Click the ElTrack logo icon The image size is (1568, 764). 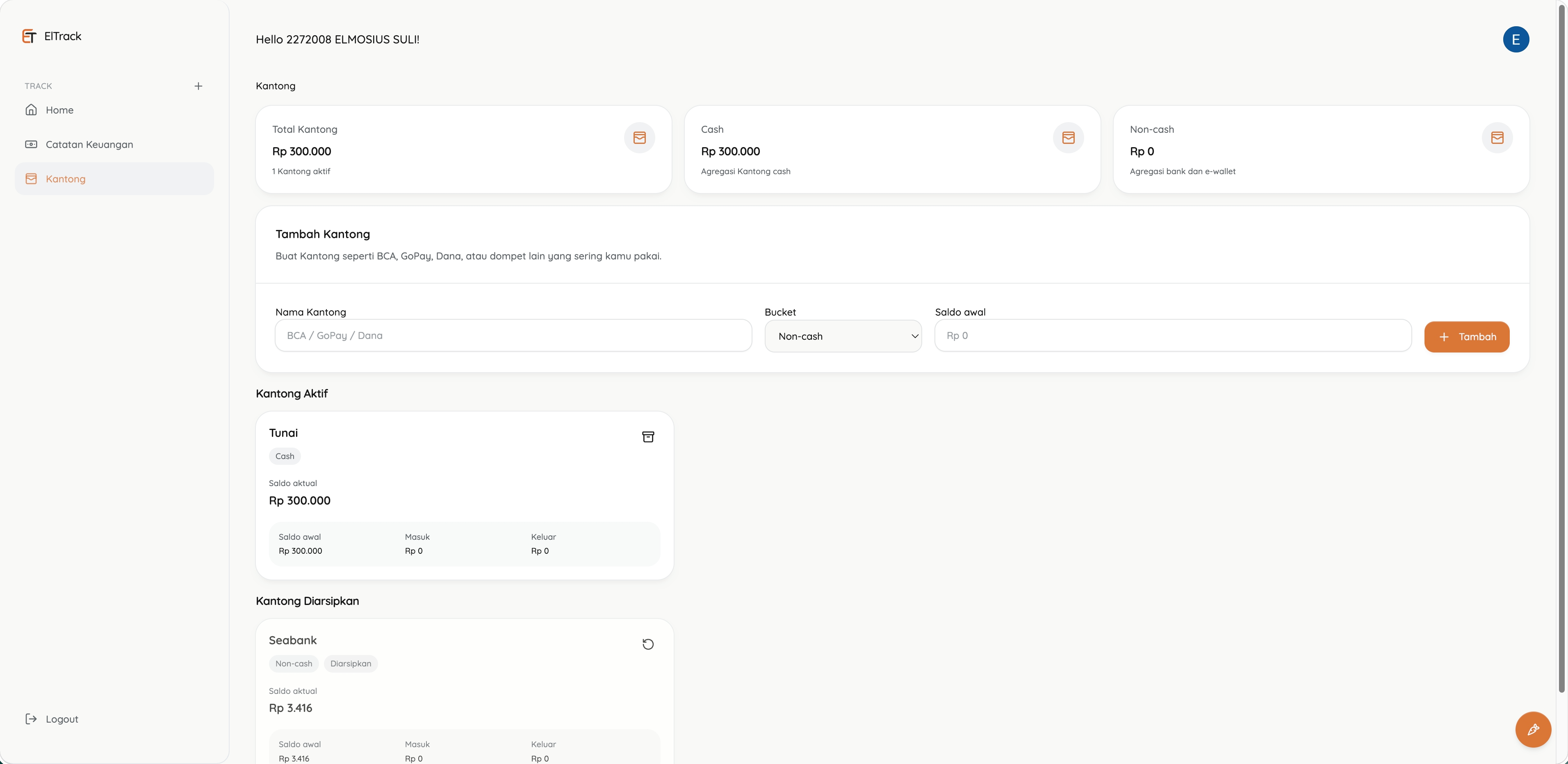coord(29,36)
